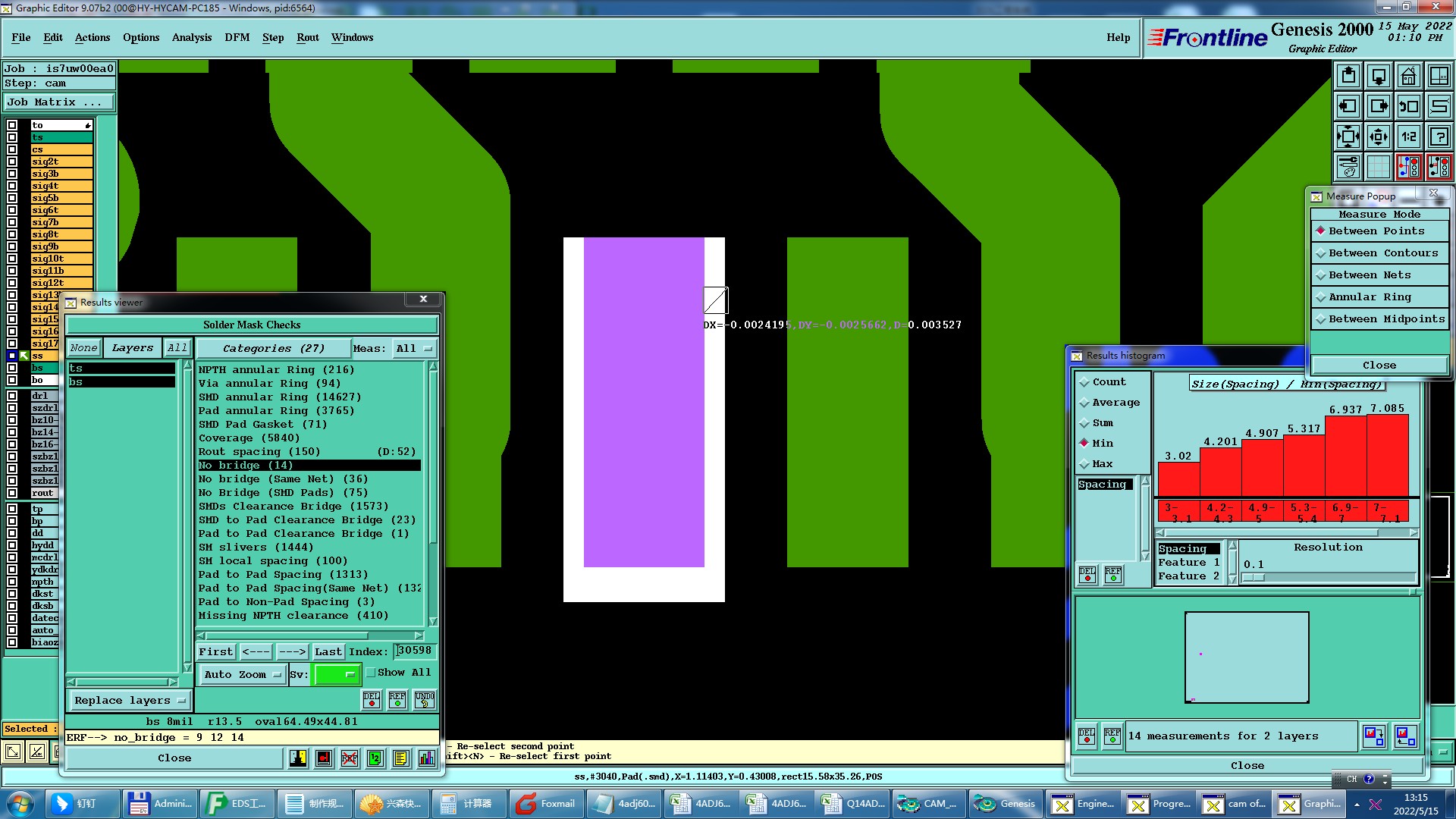Click the DEL icon in Results viewer
Screen dimensions: 1456x819
coord(372,699)
